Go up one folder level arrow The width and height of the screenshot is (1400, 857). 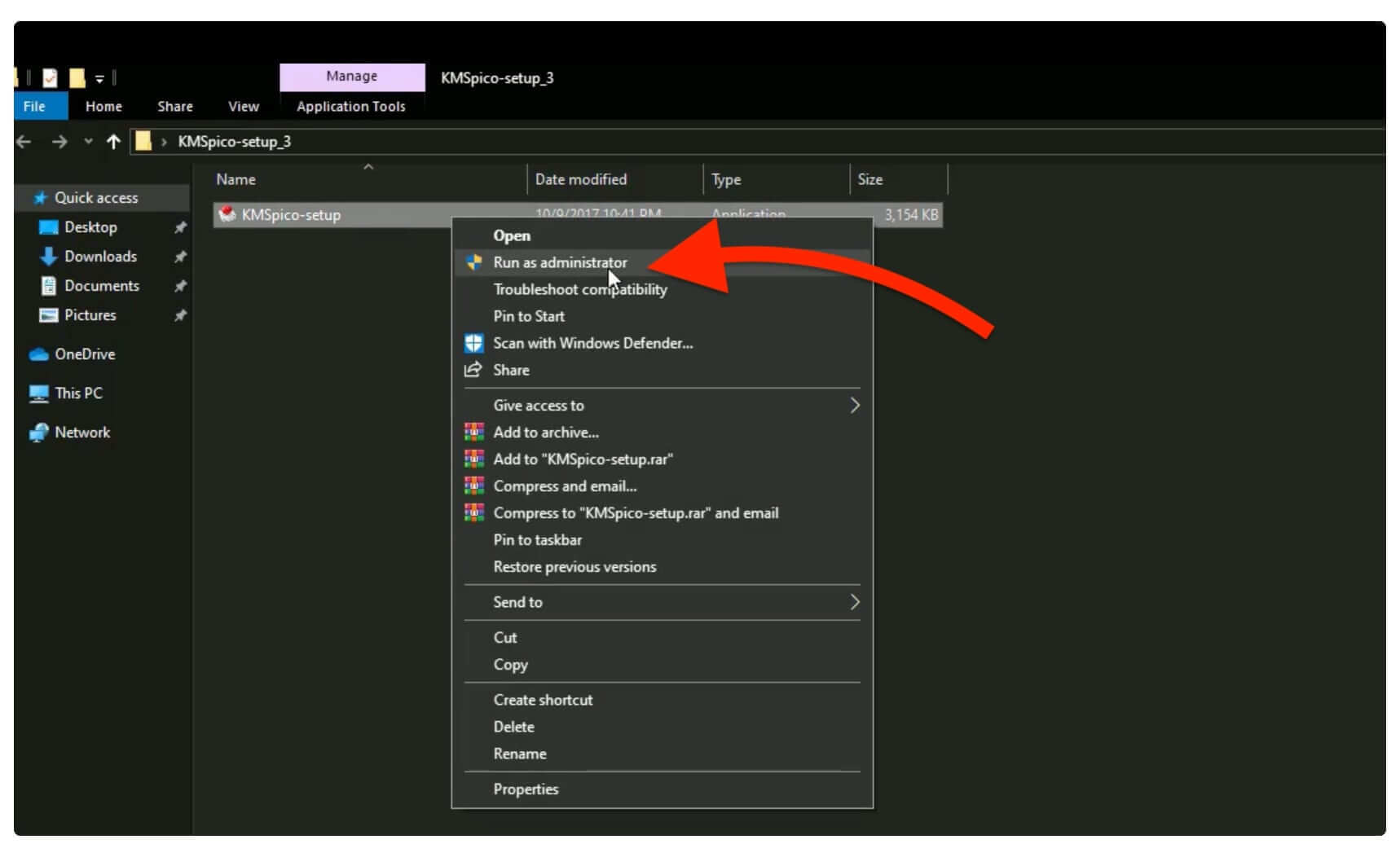[x=113, y=142]
